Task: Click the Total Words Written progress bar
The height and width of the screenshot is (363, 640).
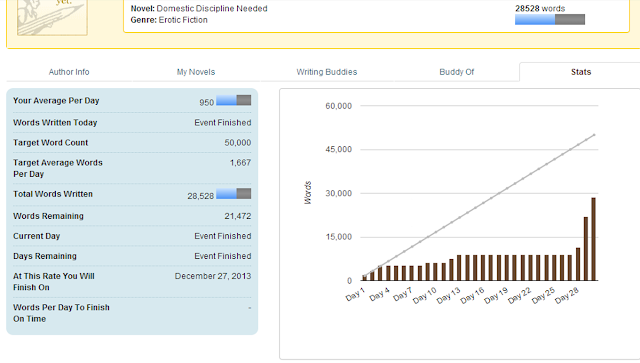Action: tap(233, 194)
